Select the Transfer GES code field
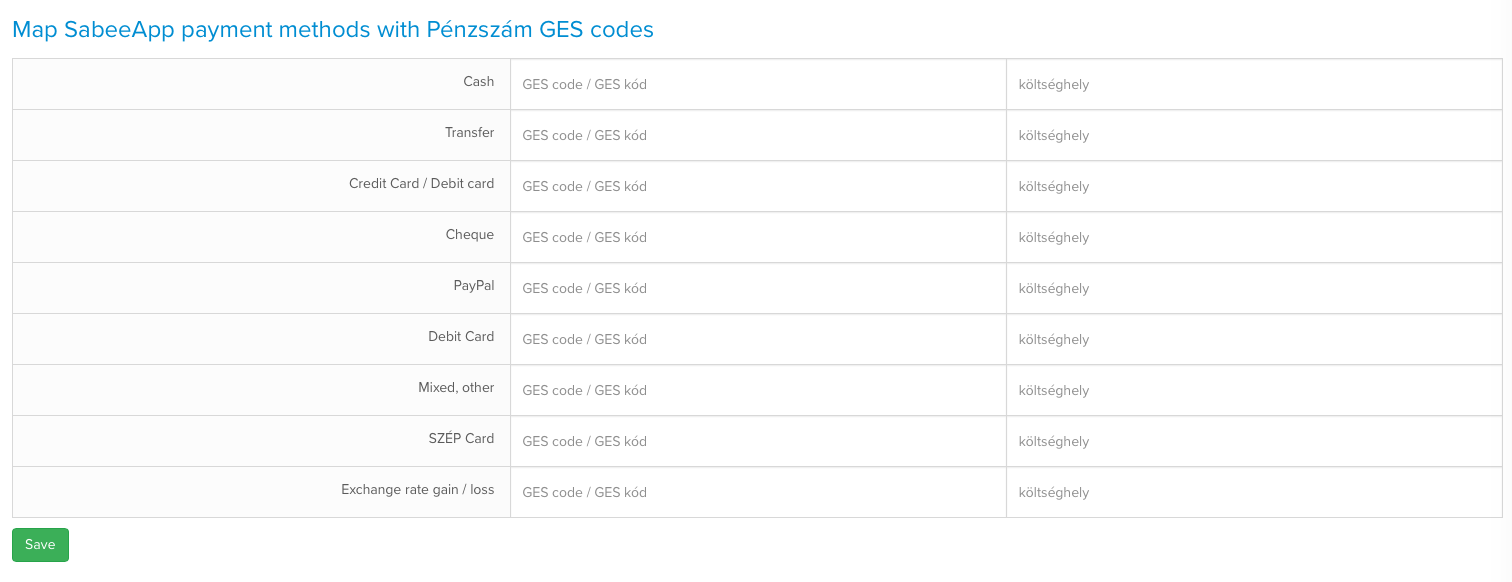This screenshot has height=582, width=1512. [x=758, y=136]
